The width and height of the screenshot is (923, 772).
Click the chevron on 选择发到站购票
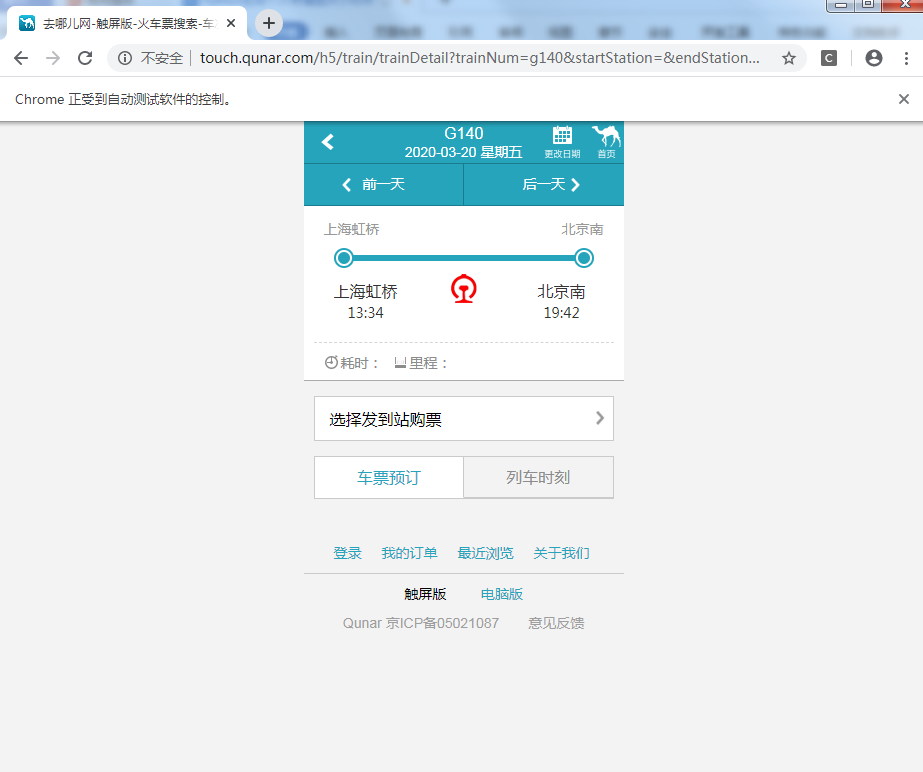point(600,418)
